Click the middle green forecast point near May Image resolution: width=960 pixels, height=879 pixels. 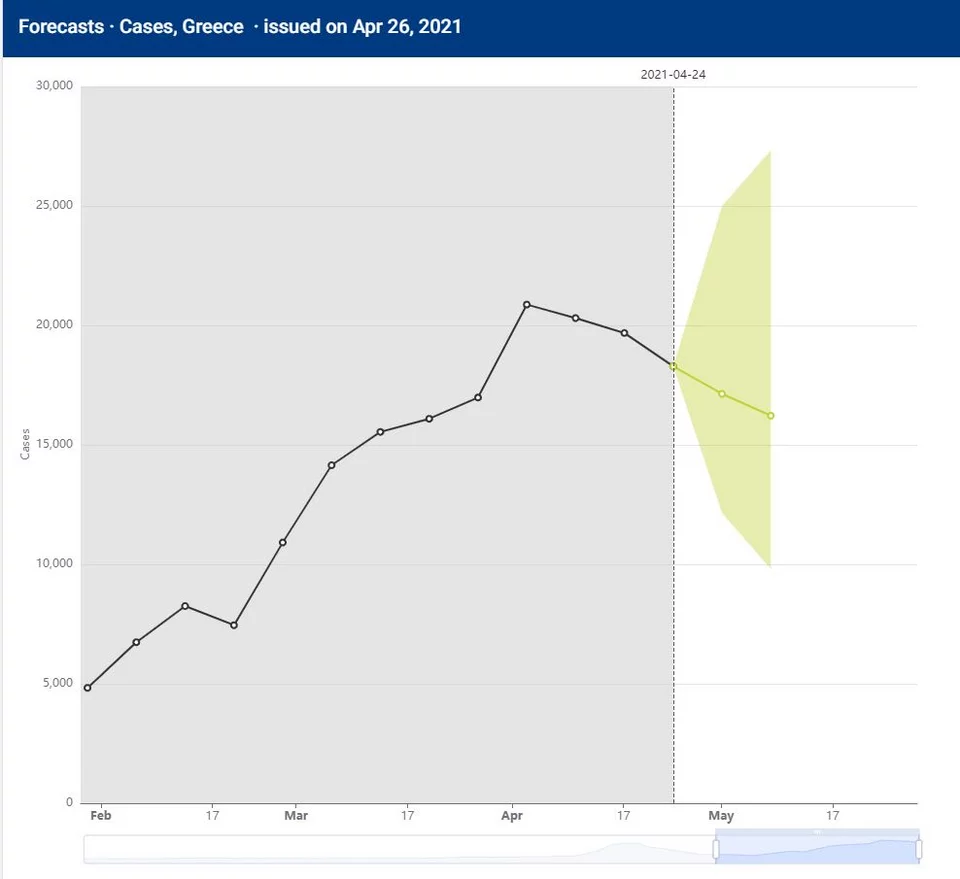722,394
